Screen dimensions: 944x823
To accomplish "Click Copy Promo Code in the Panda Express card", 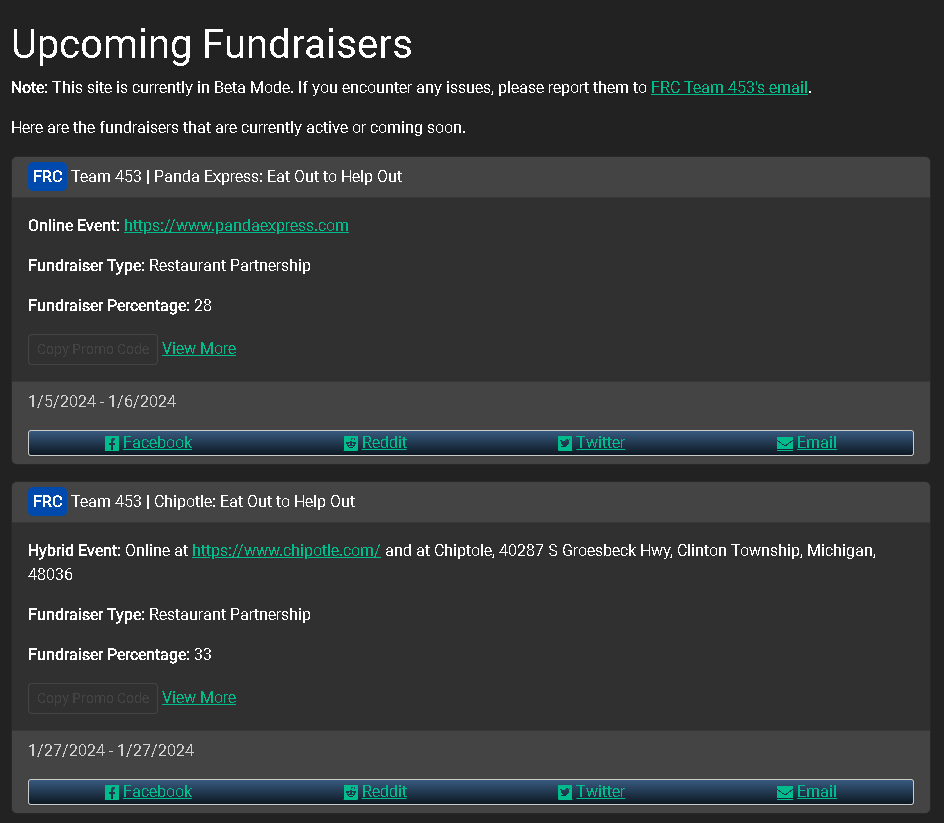I will (93, 349).
